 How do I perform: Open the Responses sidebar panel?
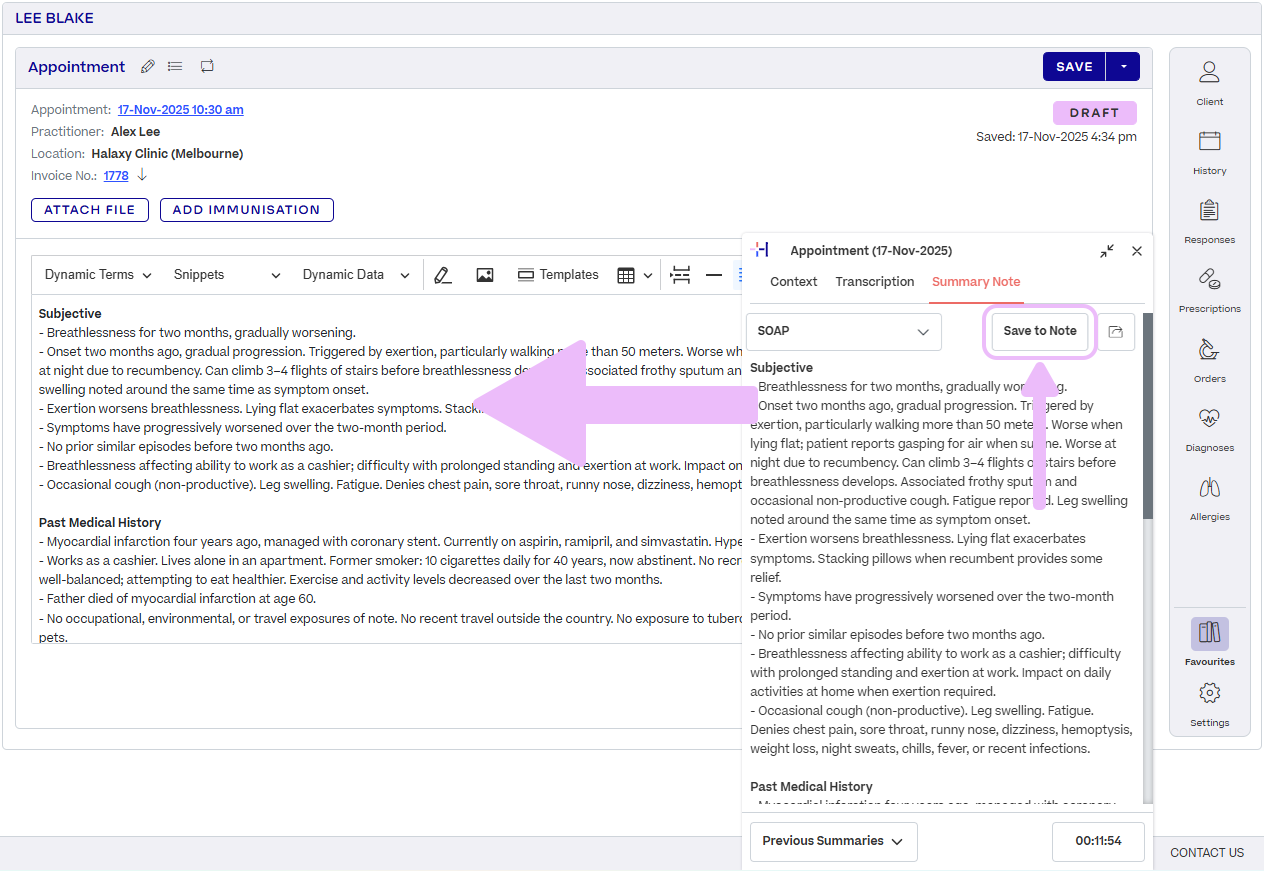point(1209,221)
